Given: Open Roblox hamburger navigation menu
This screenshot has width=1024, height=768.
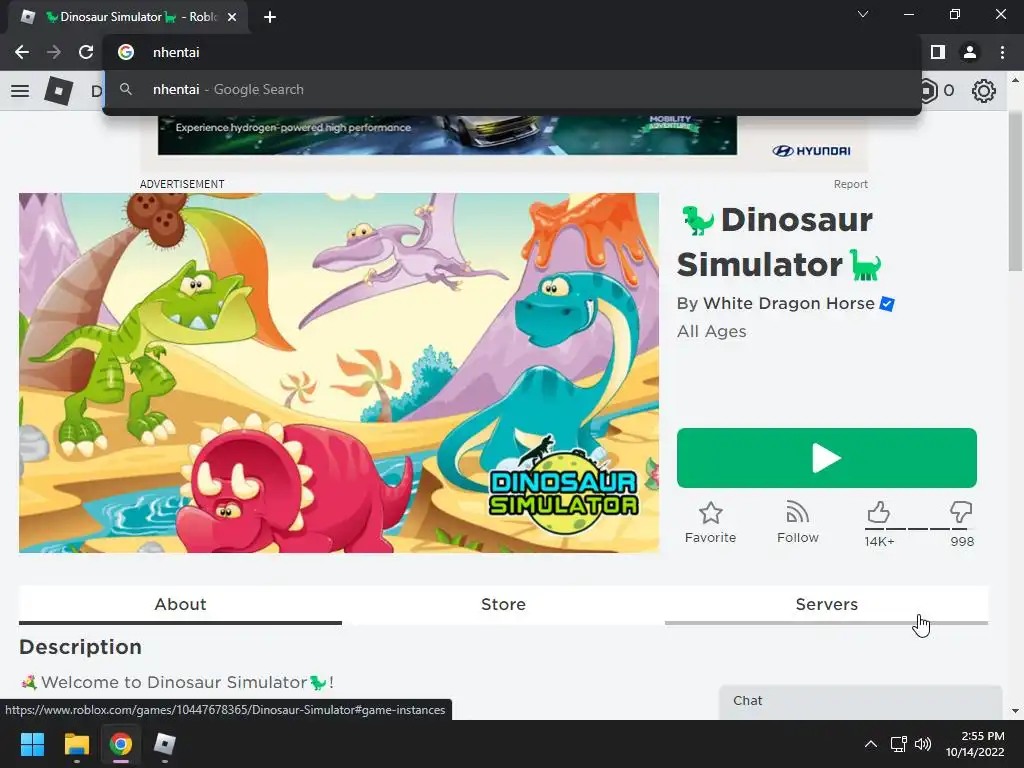Looking at the screenshot, I should (20, 90).
